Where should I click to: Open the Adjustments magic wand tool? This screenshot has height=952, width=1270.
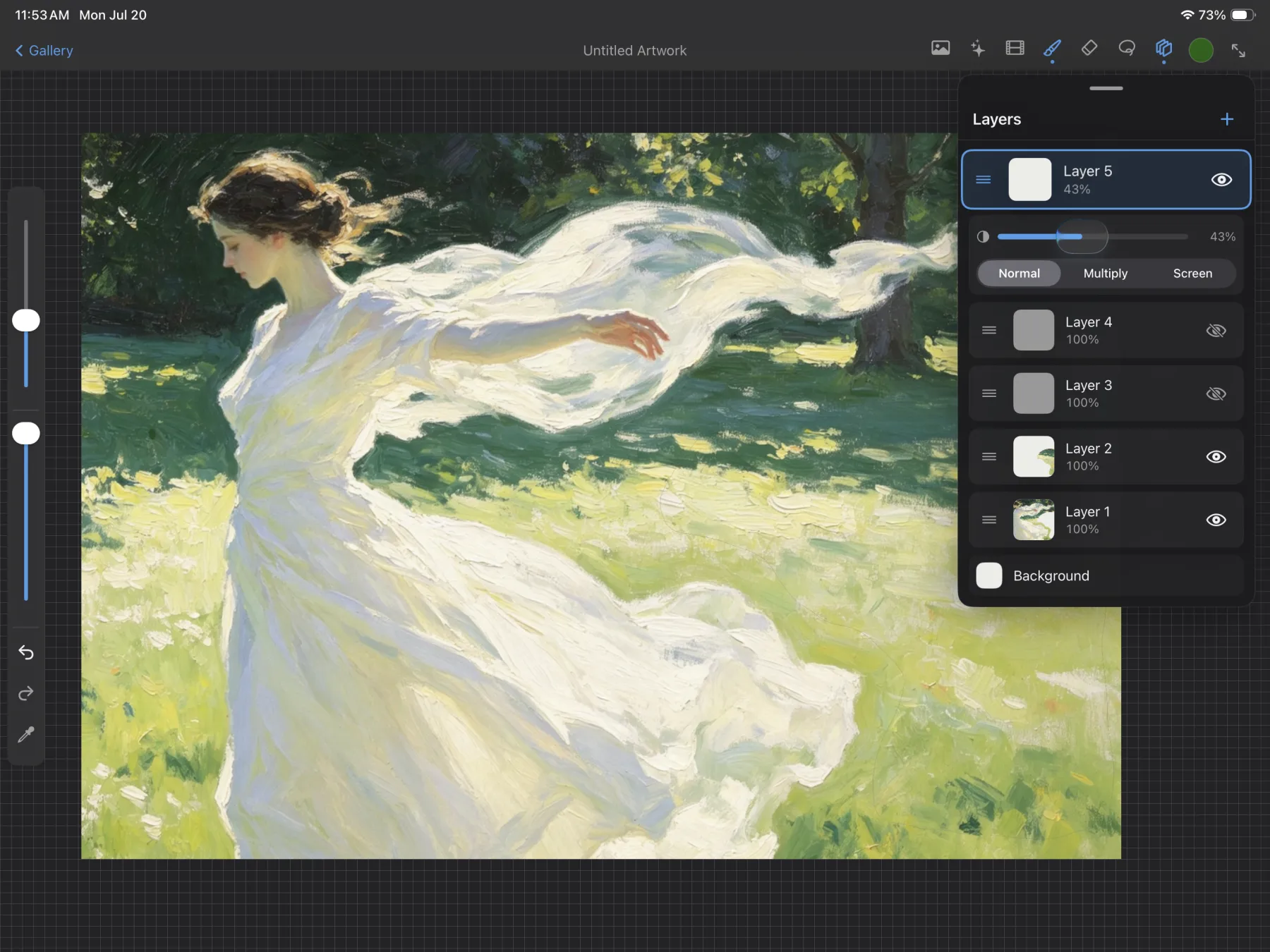click(x=978, y=49)
